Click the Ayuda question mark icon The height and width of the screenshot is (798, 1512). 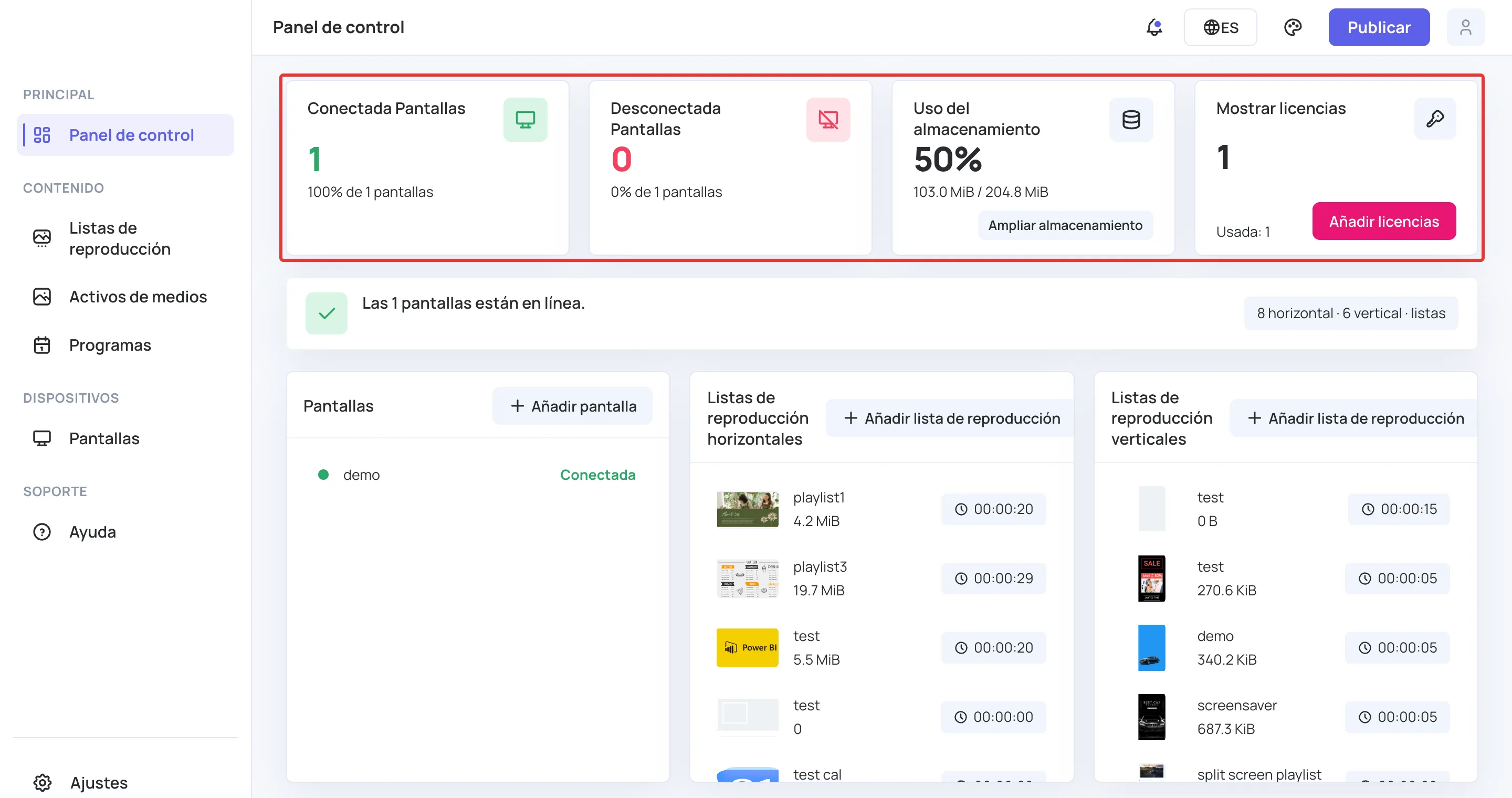click(41, 532)
